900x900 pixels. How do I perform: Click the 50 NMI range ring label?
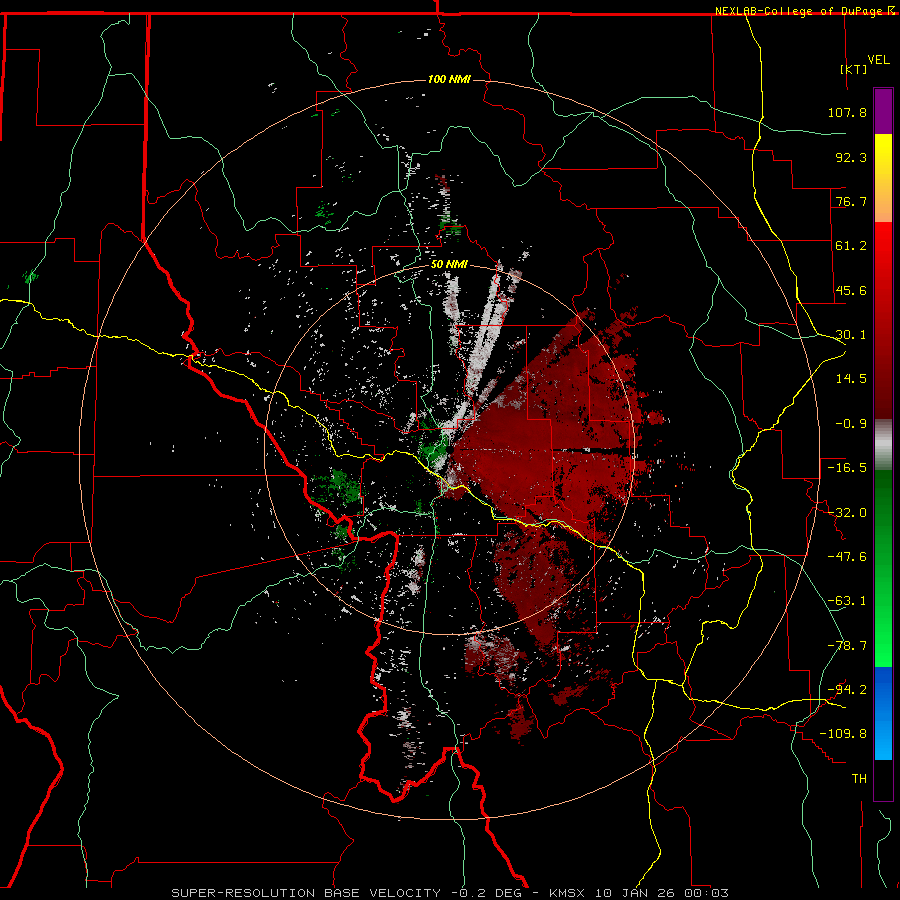coord(449,265)
